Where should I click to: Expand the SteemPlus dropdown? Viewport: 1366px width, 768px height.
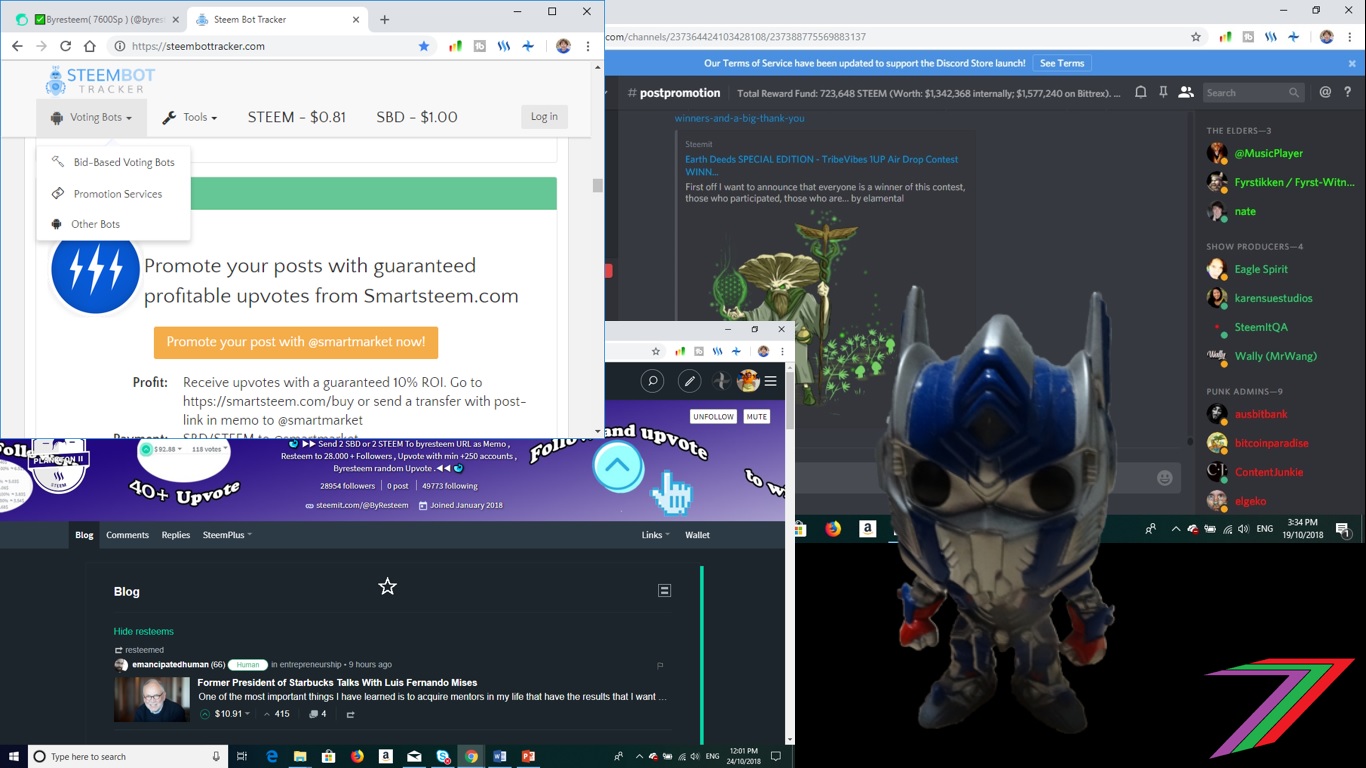pos(227,535)
